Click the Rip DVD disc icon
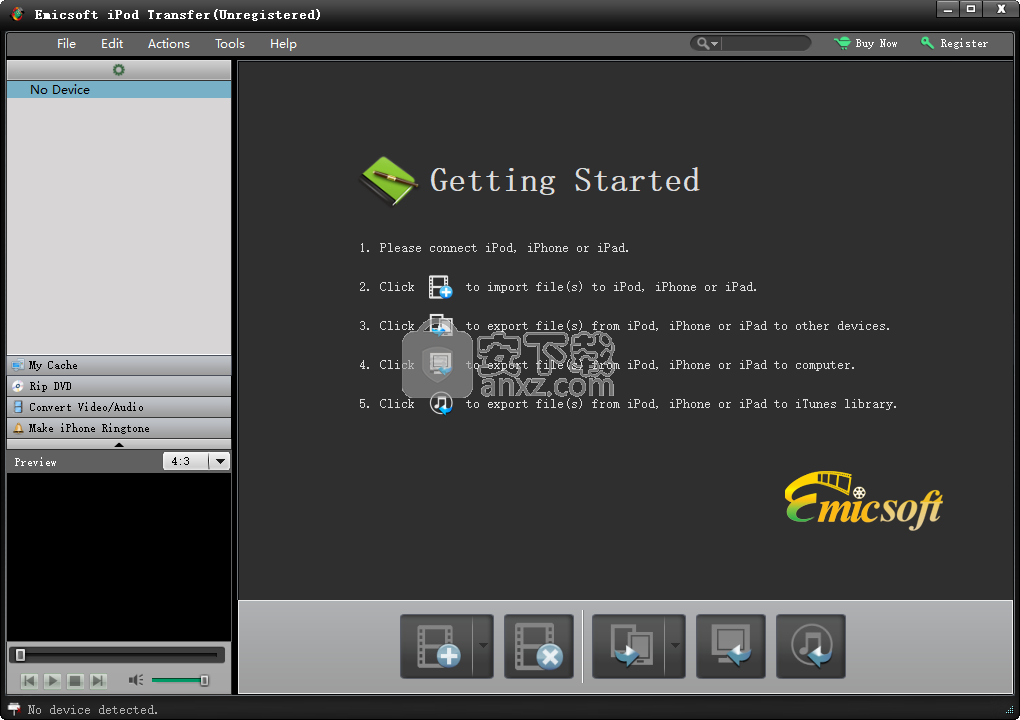1020x720 pixels. (x=18, y=386)
